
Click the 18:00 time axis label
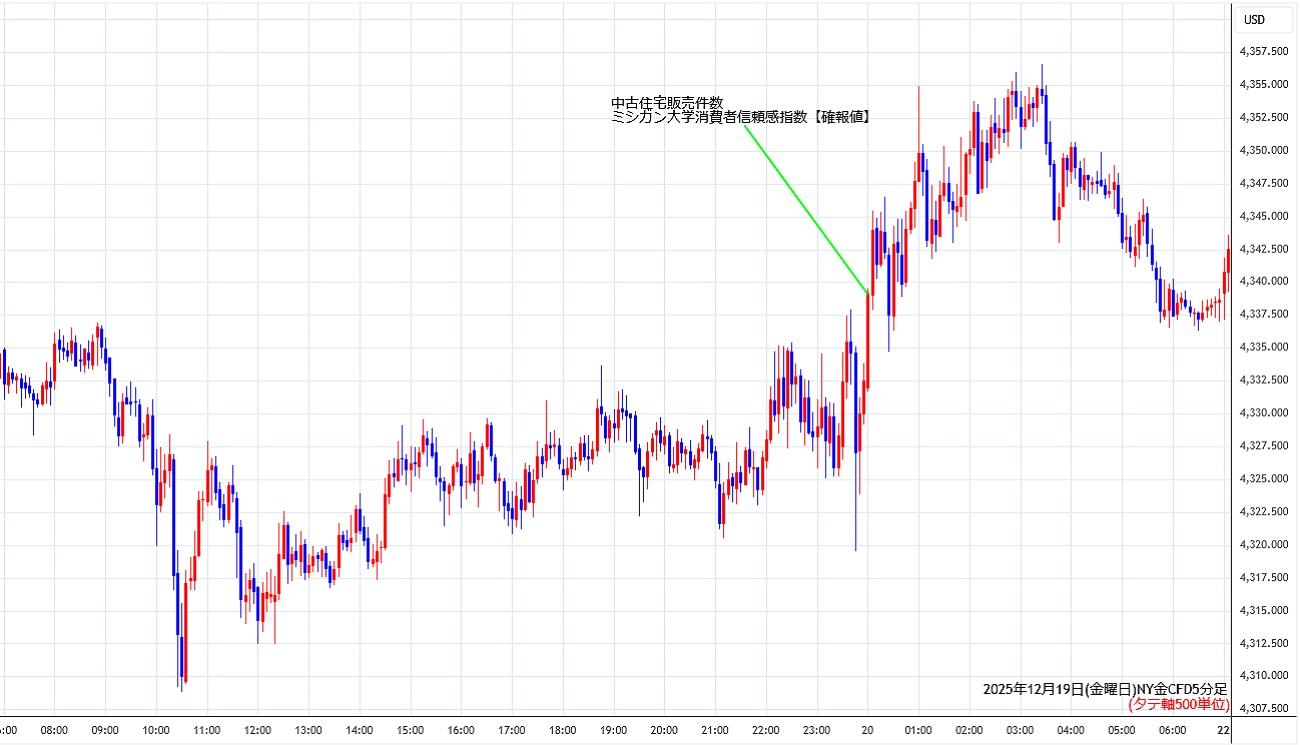(x=563, y=730)
